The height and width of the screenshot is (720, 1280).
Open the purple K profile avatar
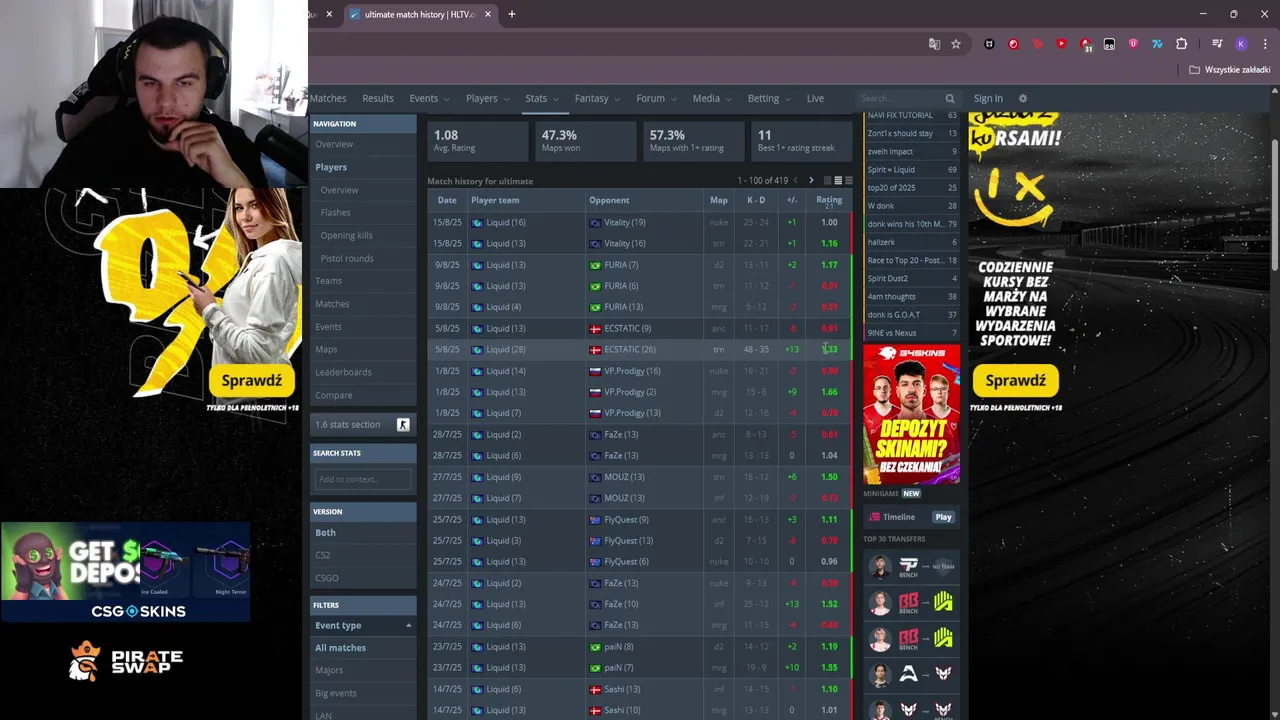tap(1241, 44)
